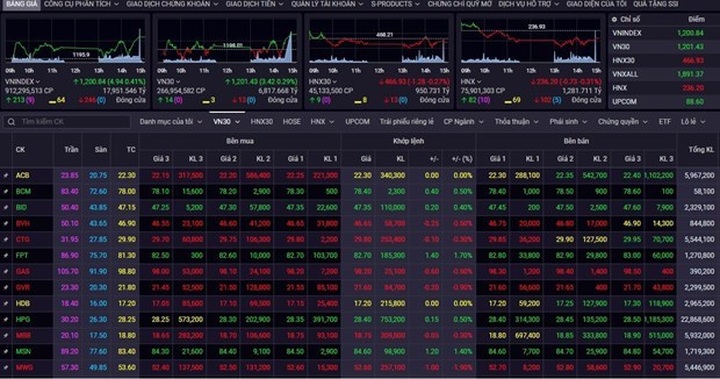Open the Chứng quyền dropdown
720x379 pixels.
click(x=623, y=122)
